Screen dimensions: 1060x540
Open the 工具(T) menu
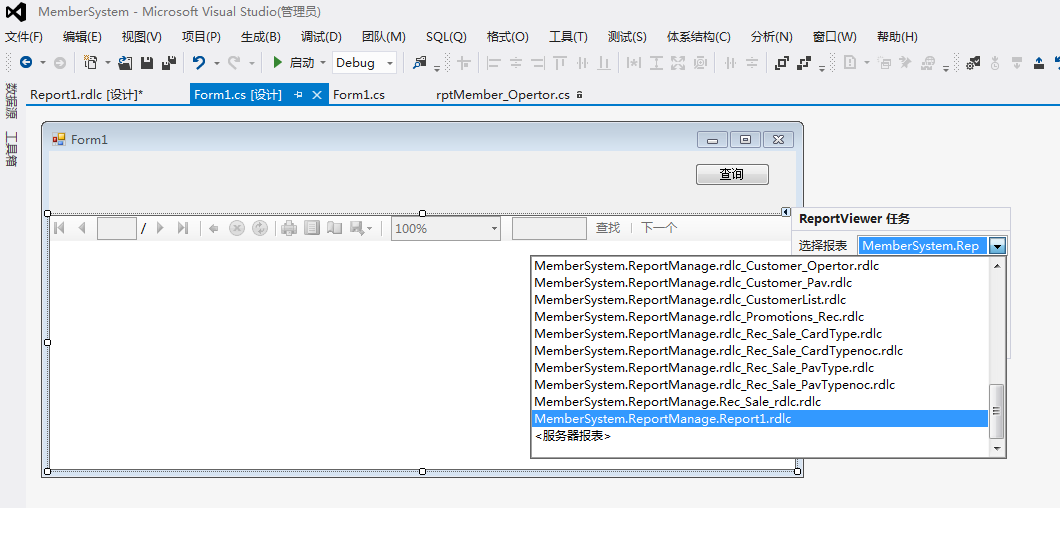coord(568,36)
